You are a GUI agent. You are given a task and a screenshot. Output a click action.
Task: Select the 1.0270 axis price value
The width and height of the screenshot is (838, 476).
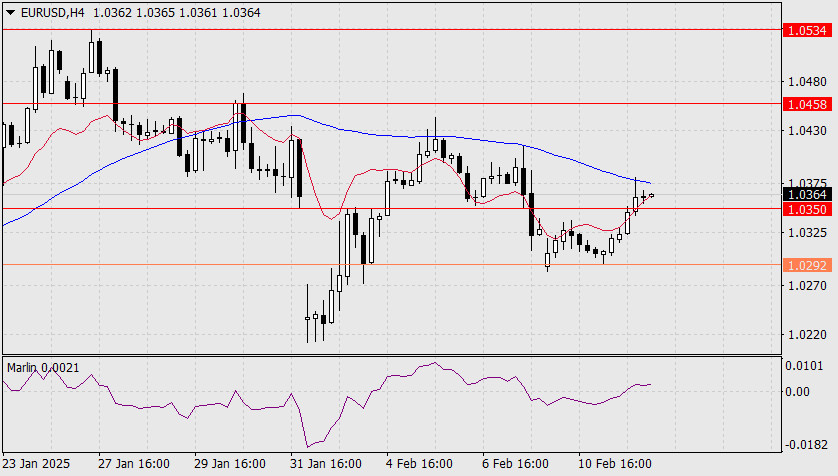coord(808,285)
